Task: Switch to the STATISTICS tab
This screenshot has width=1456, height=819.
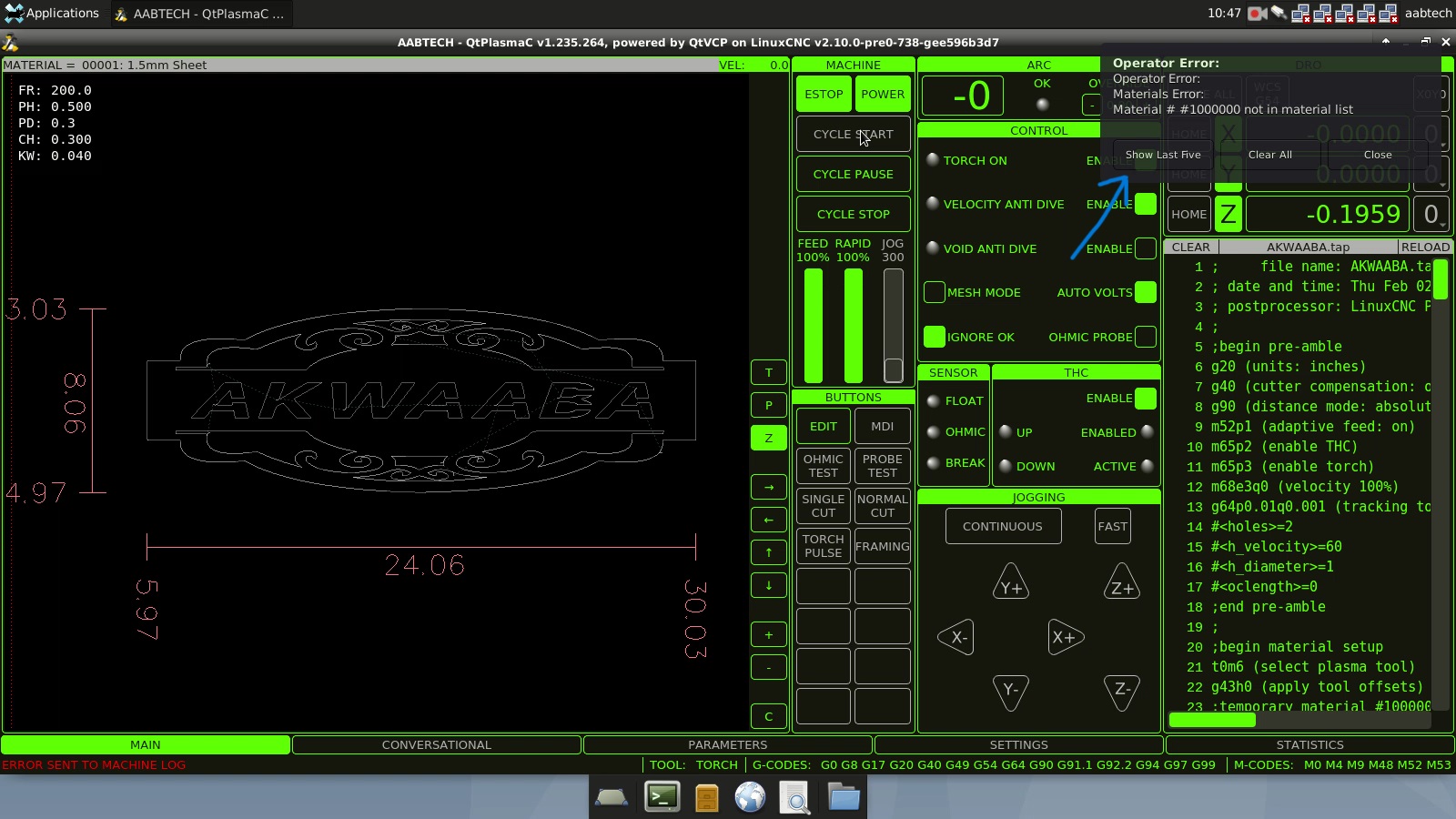Action: tap(1310, 744)
